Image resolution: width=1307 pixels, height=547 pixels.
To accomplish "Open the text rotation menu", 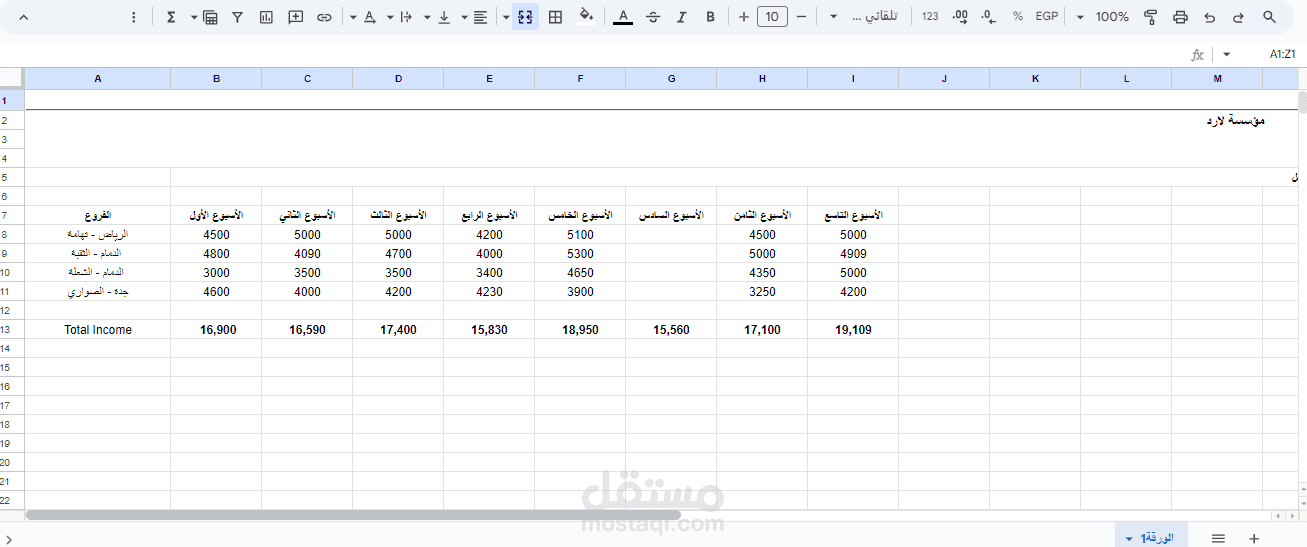I will 370,17.
